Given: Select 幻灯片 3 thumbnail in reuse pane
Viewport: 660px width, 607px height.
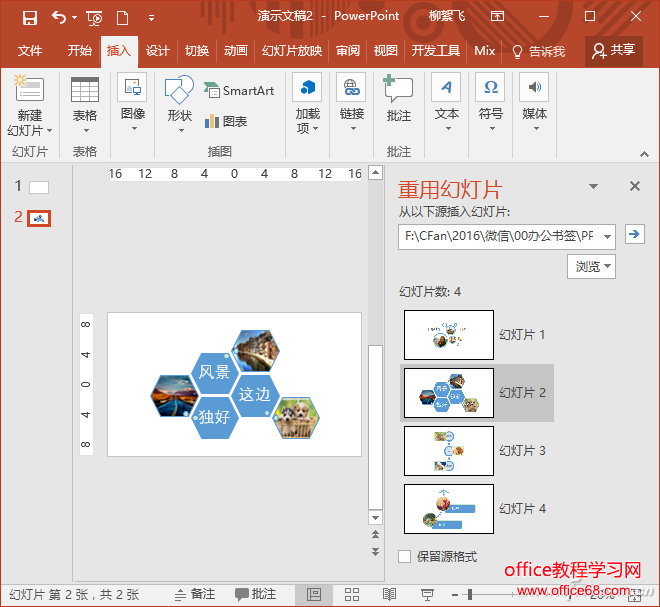Looking at the screenshot, I should pyautogui.click(x=449, y=451).
